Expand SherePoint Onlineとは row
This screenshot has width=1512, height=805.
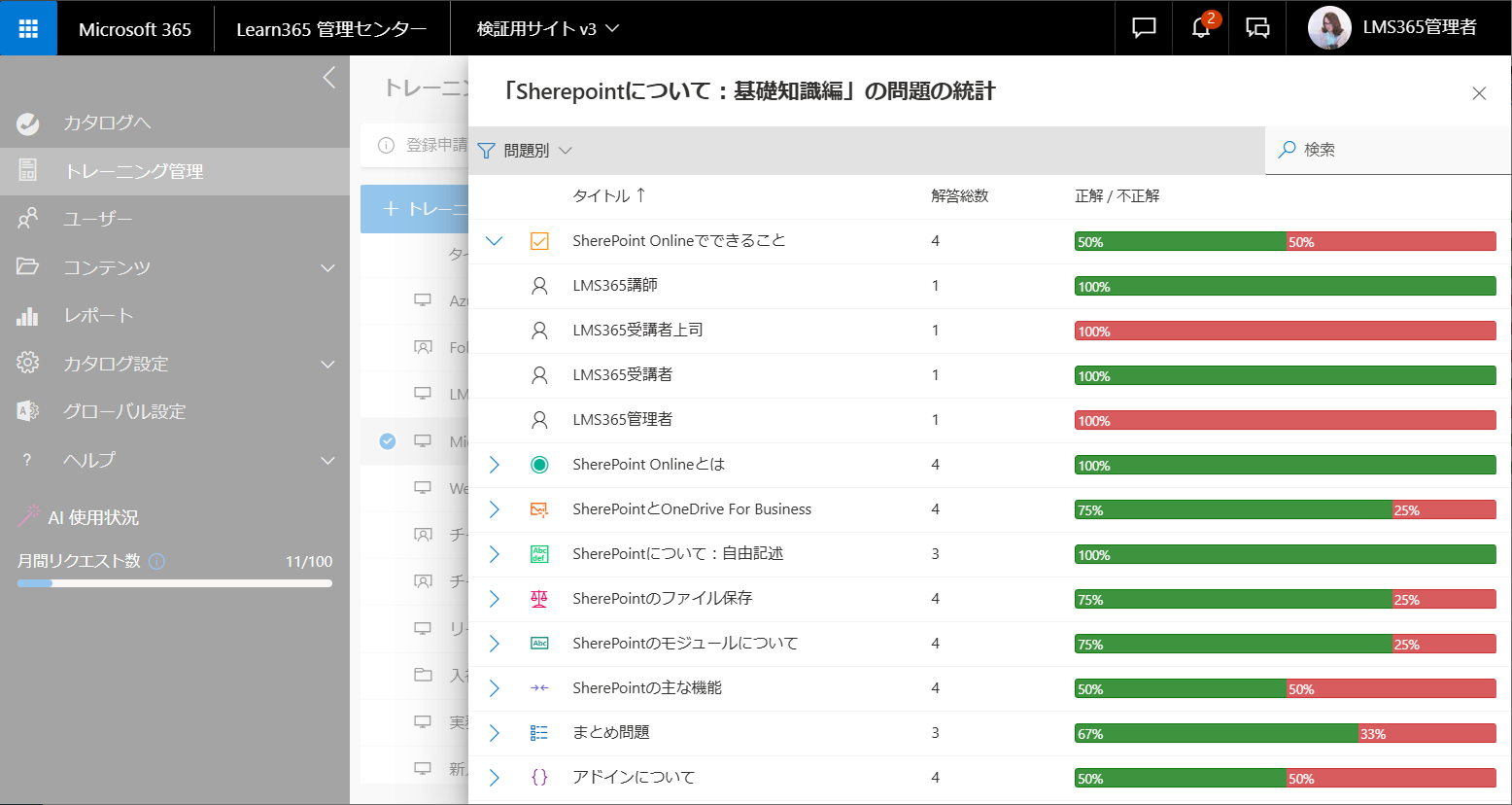(495, 465)
